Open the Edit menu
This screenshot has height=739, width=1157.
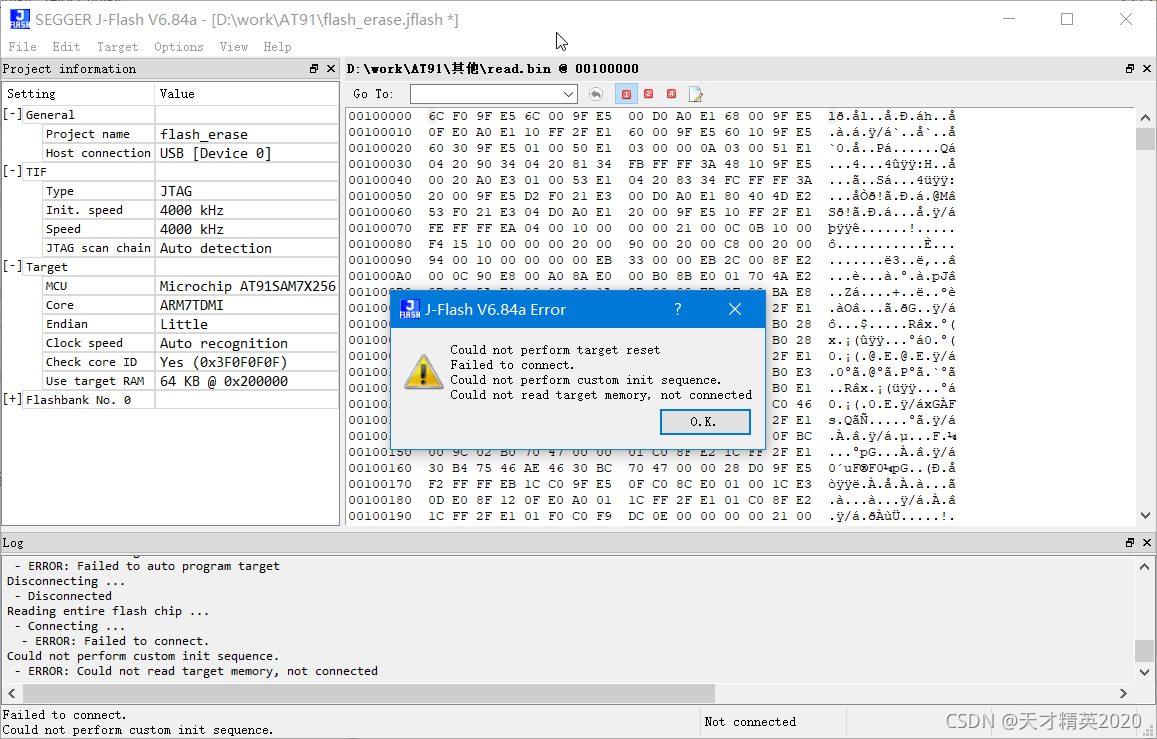coord(66,46)
